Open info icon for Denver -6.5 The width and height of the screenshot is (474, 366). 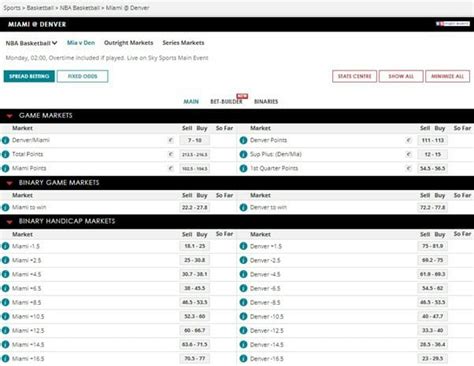tap(243, 288)
